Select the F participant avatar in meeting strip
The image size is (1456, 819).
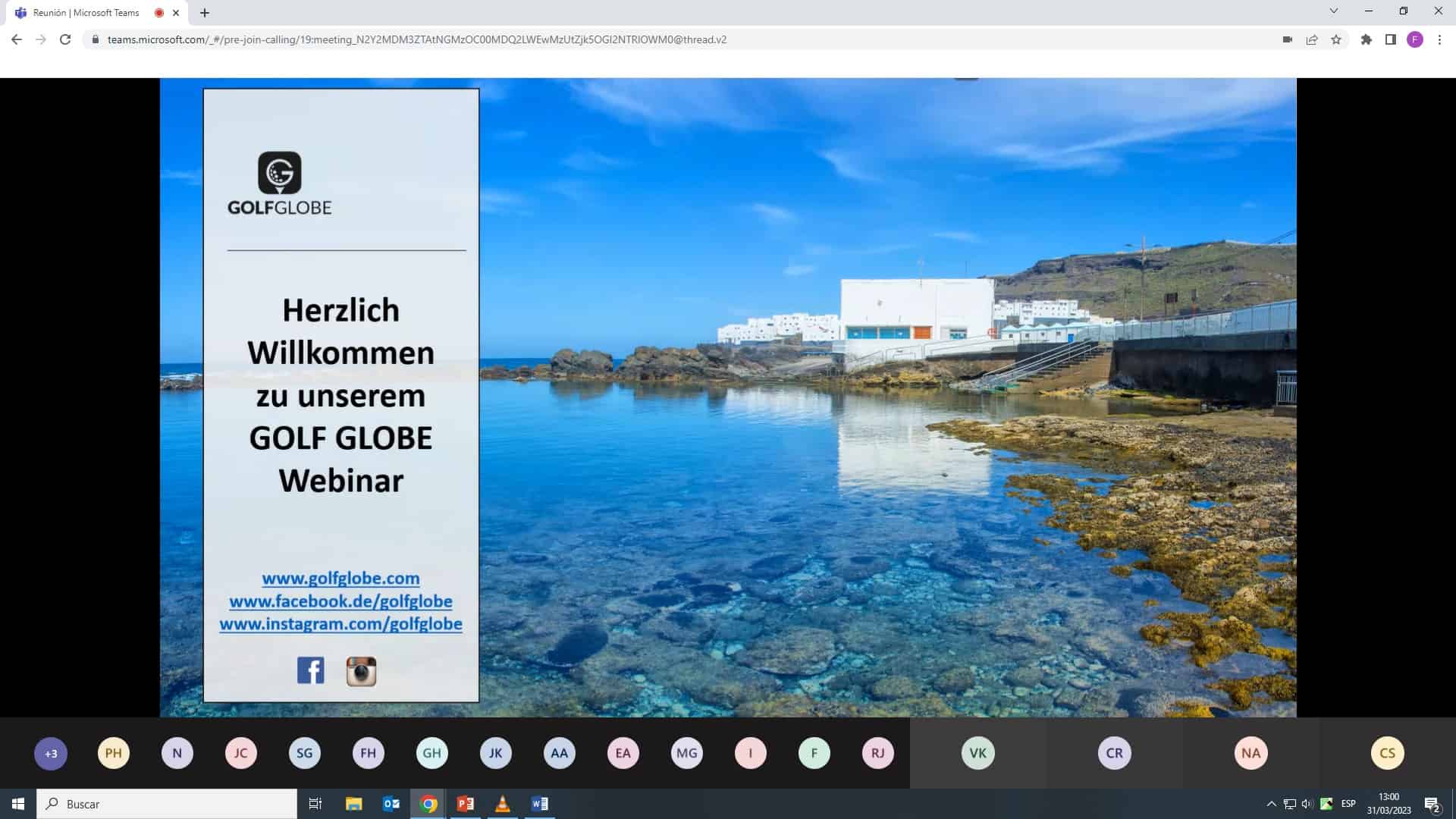click(x=814, y=753)
